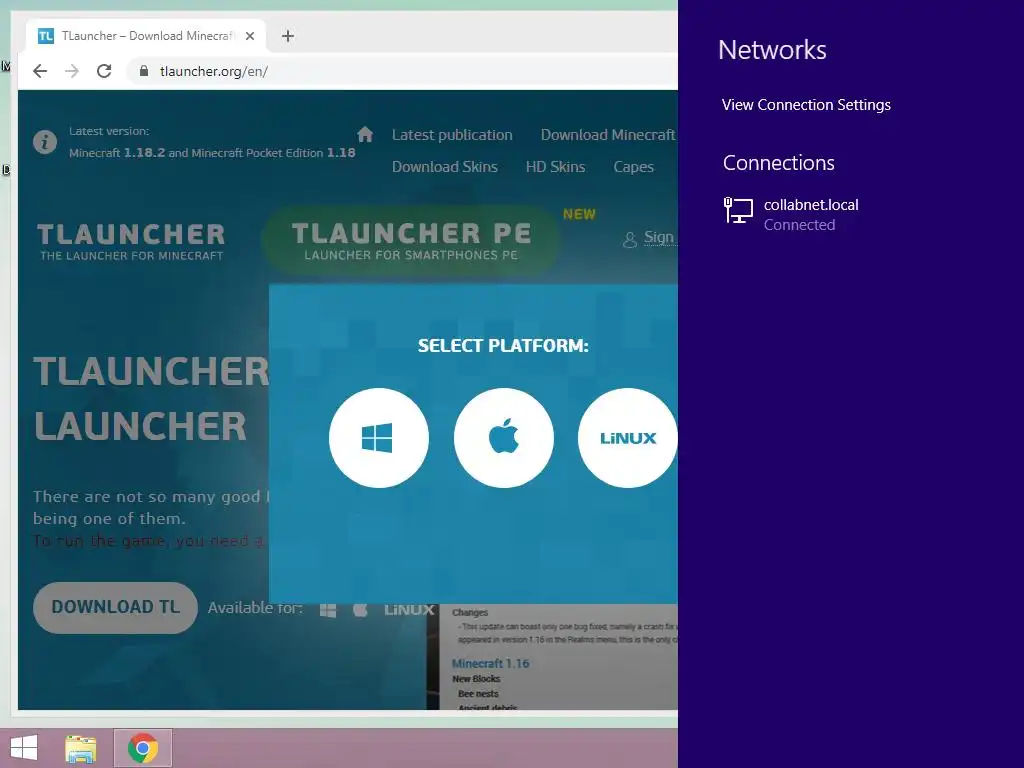Click the TLauncher PE banner
1024x768 pixels.
(411, 241)
